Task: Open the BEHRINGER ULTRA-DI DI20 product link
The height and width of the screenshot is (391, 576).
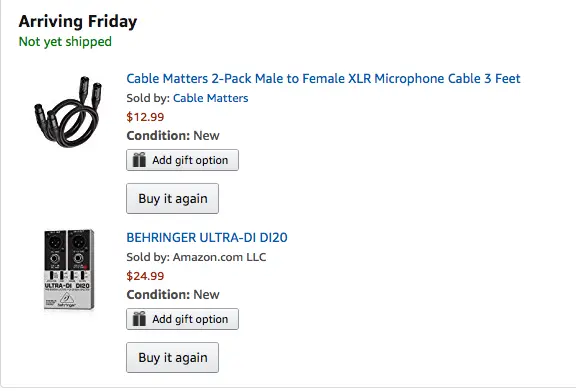Action: coord(207,238)
